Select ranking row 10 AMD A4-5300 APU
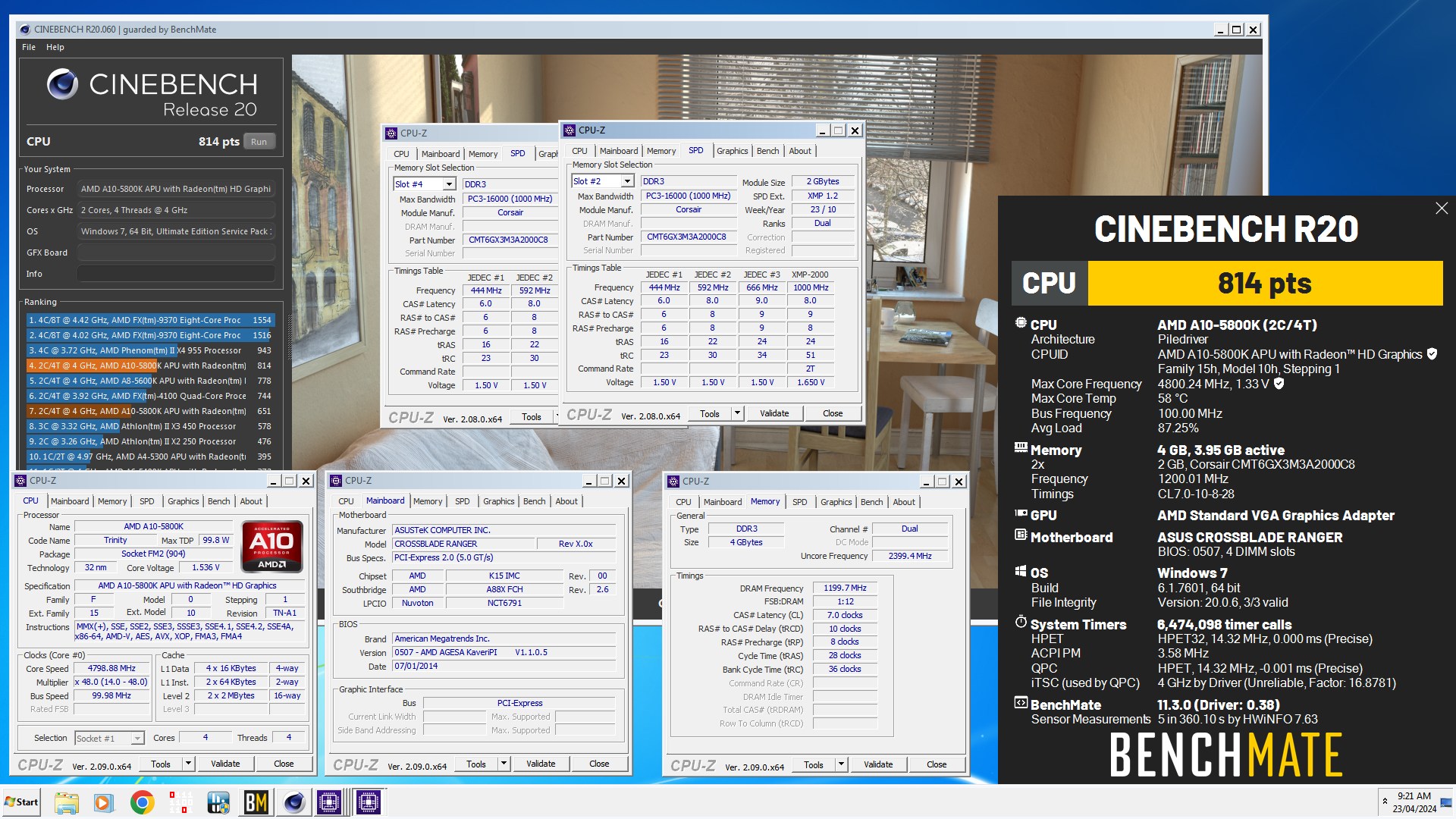This screenshot has width=1456, height=819. (150, 457)
